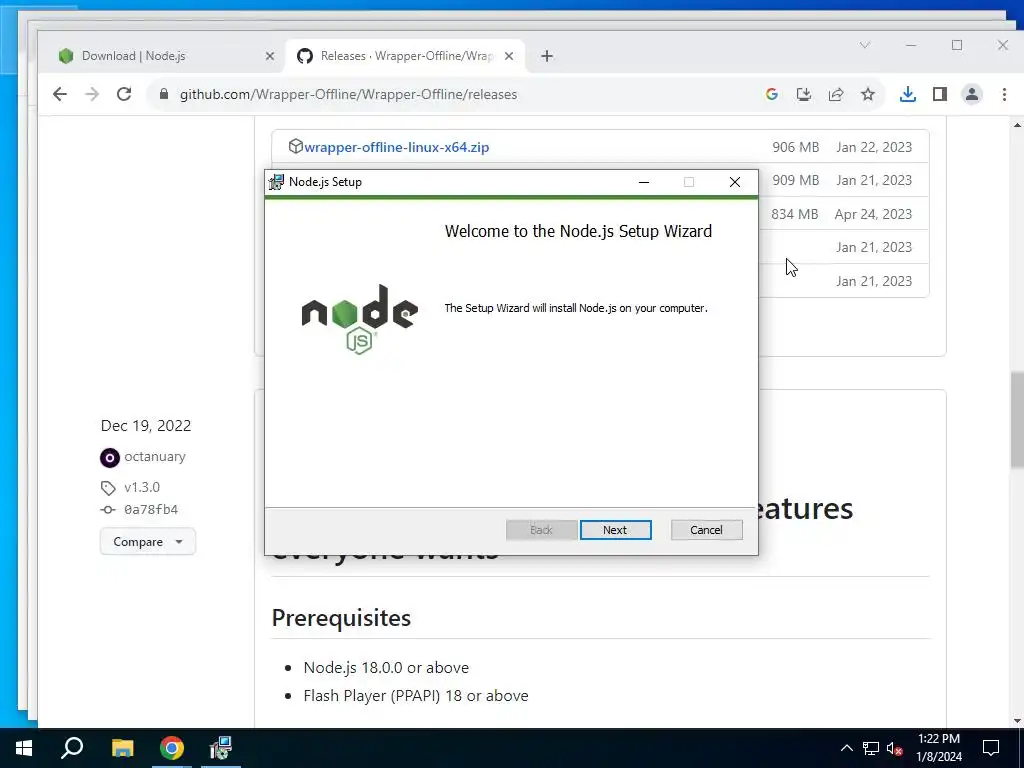This screenshot has width=1024, height=768.
Task: Click the 906 MB file size text
Action: tap(795, 147)
